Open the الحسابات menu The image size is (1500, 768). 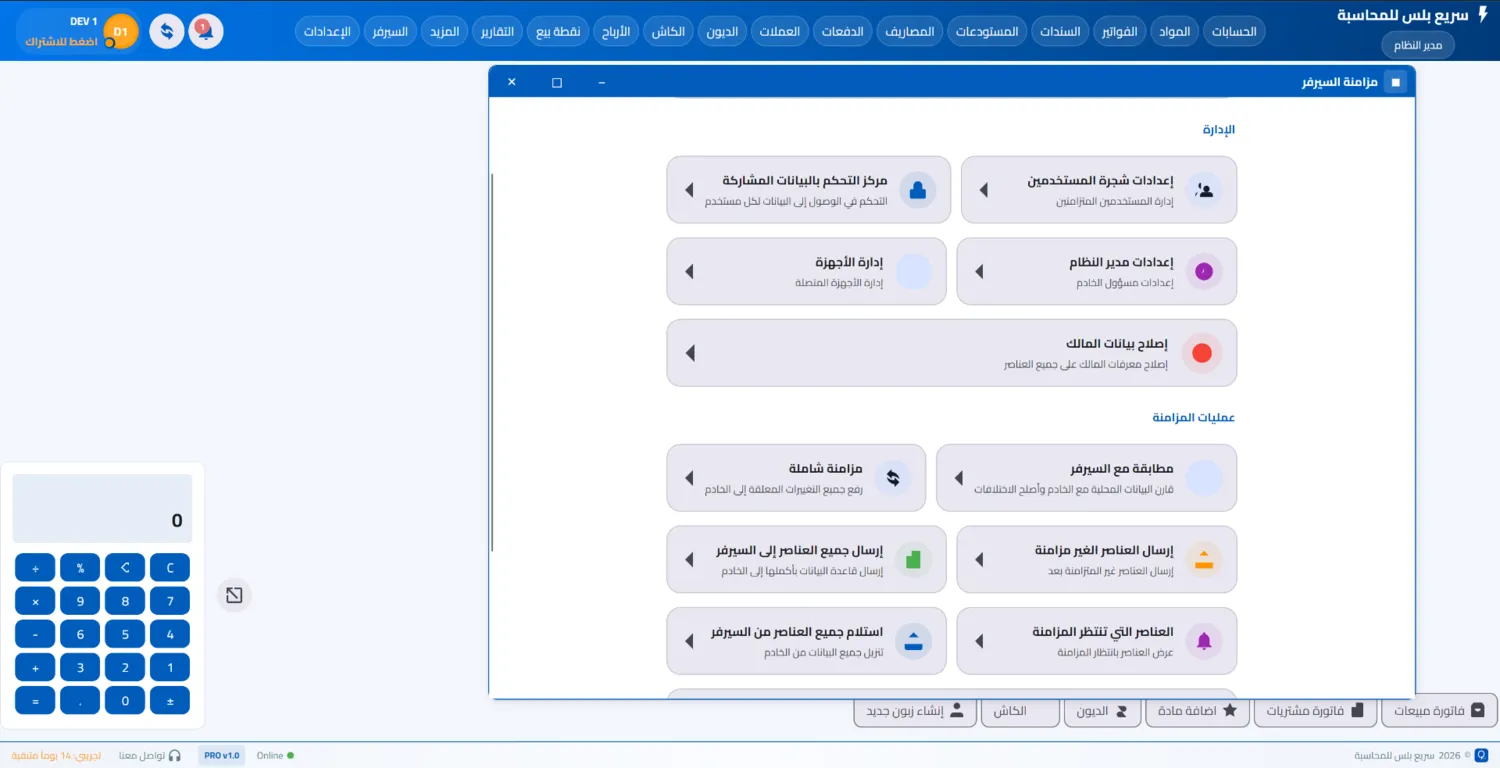pos(1234,31)
